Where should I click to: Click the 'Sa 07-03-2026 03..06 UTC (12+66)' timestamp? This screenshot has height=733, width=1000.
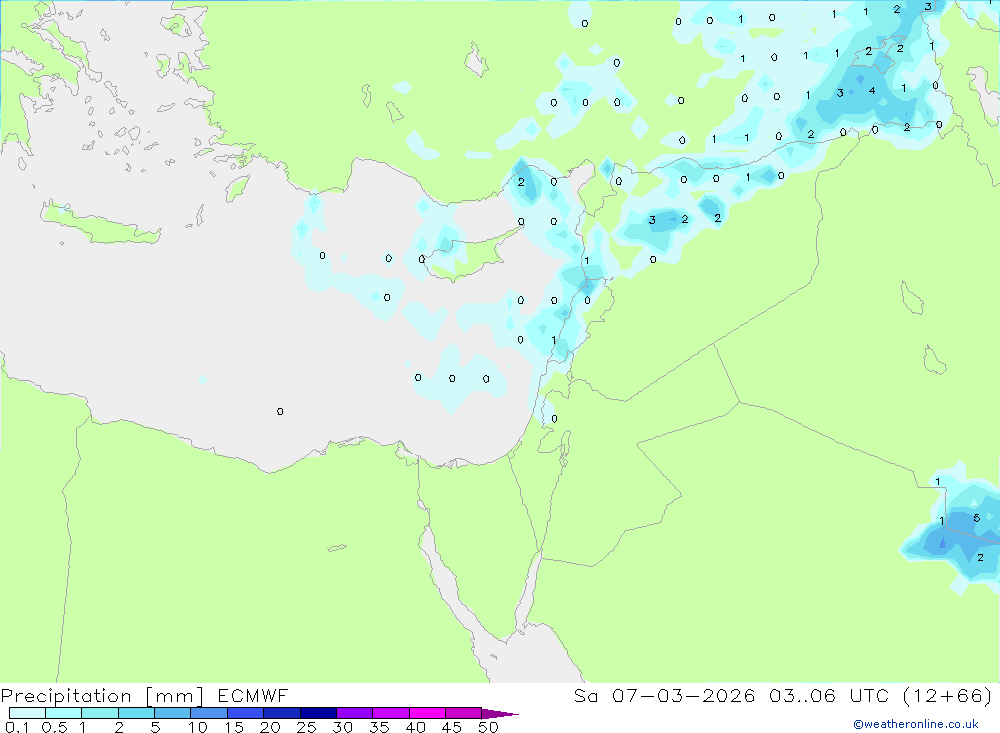coord(783,695)
